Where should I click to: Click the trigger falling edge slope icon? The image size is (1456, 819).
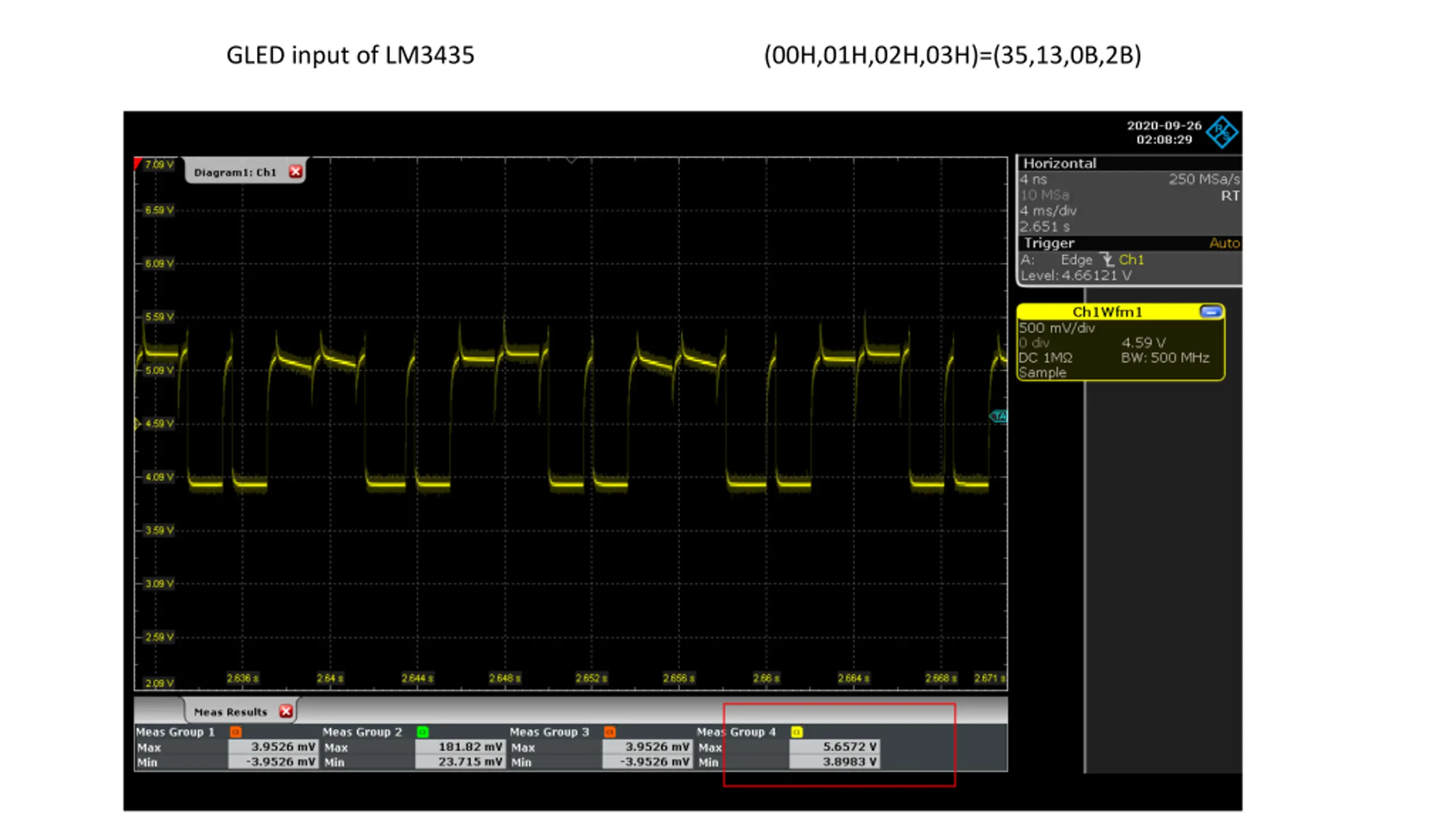click(x=1107, y=260)
